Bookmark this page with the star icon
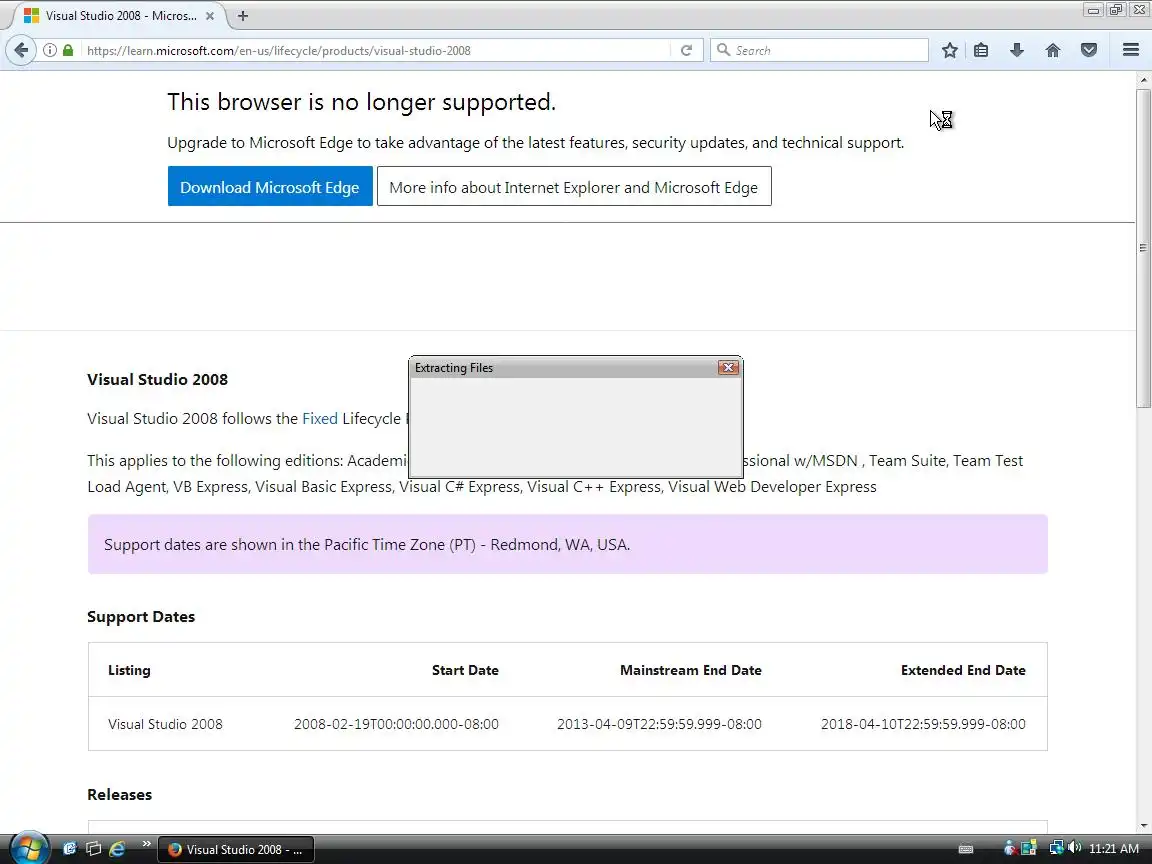Viewport: 1152px width, 864px height. click(949, 50)
